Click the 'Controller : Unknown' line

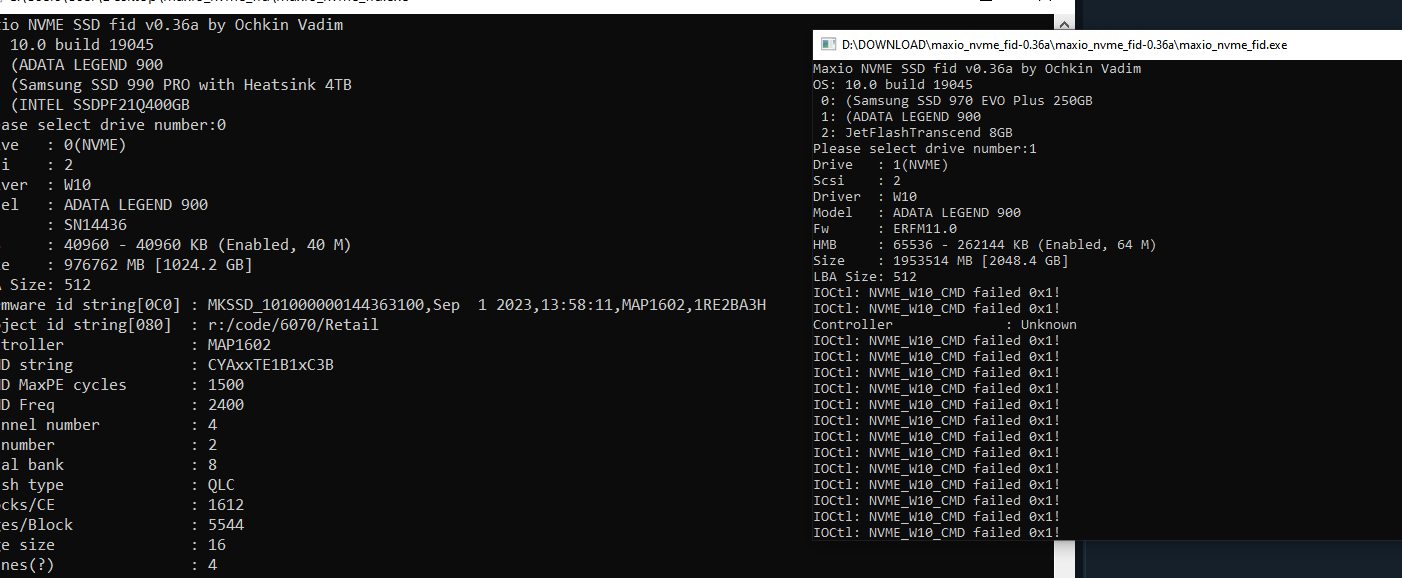pyautogui.click(x=945, y=325)
